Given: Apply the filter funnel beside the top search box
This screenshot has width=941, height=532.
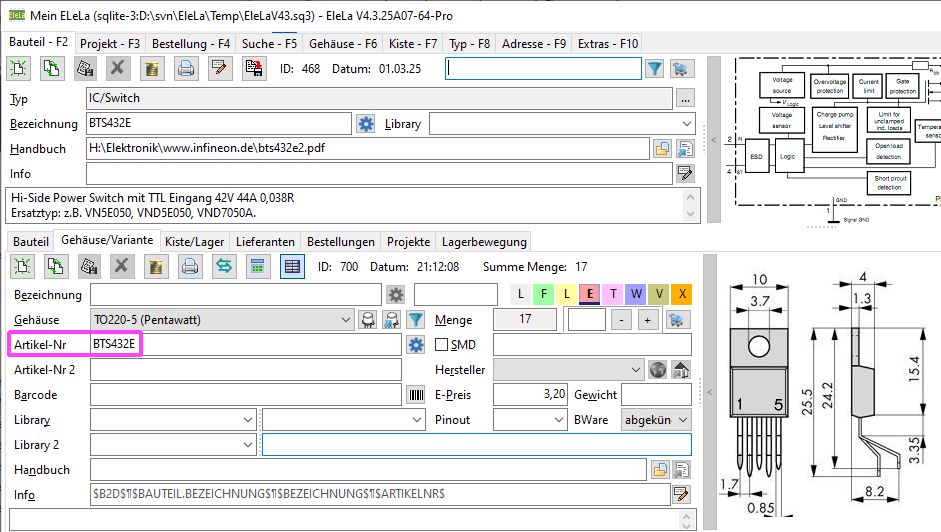Looking at the screenshot, I should tap(655, 68).
